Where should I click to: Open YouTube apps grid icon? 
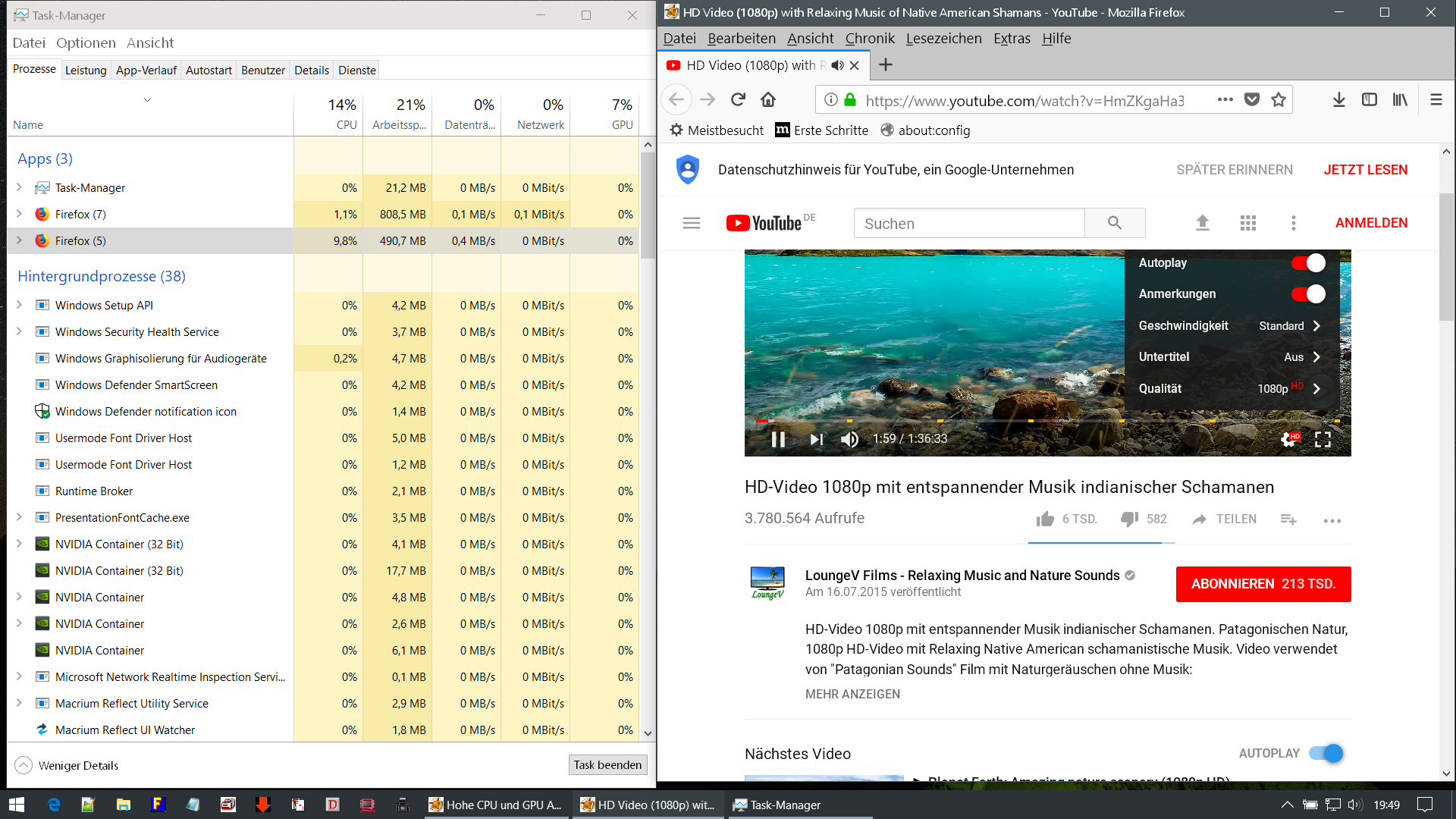(x=1247, y=223)
